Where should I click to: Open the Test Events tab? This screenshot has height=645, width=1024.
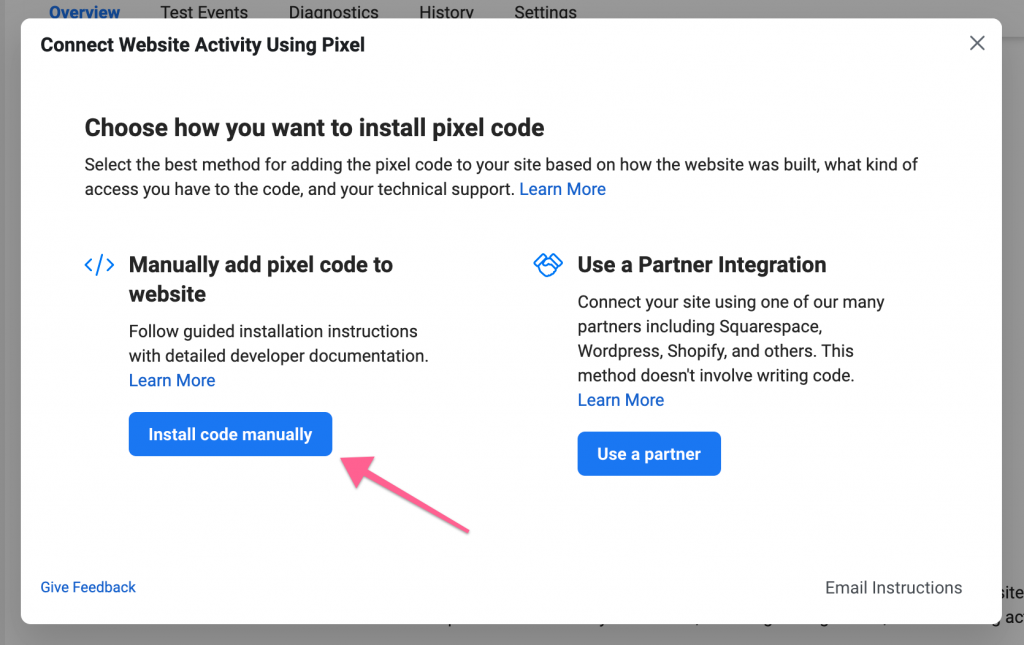point(204,12)
